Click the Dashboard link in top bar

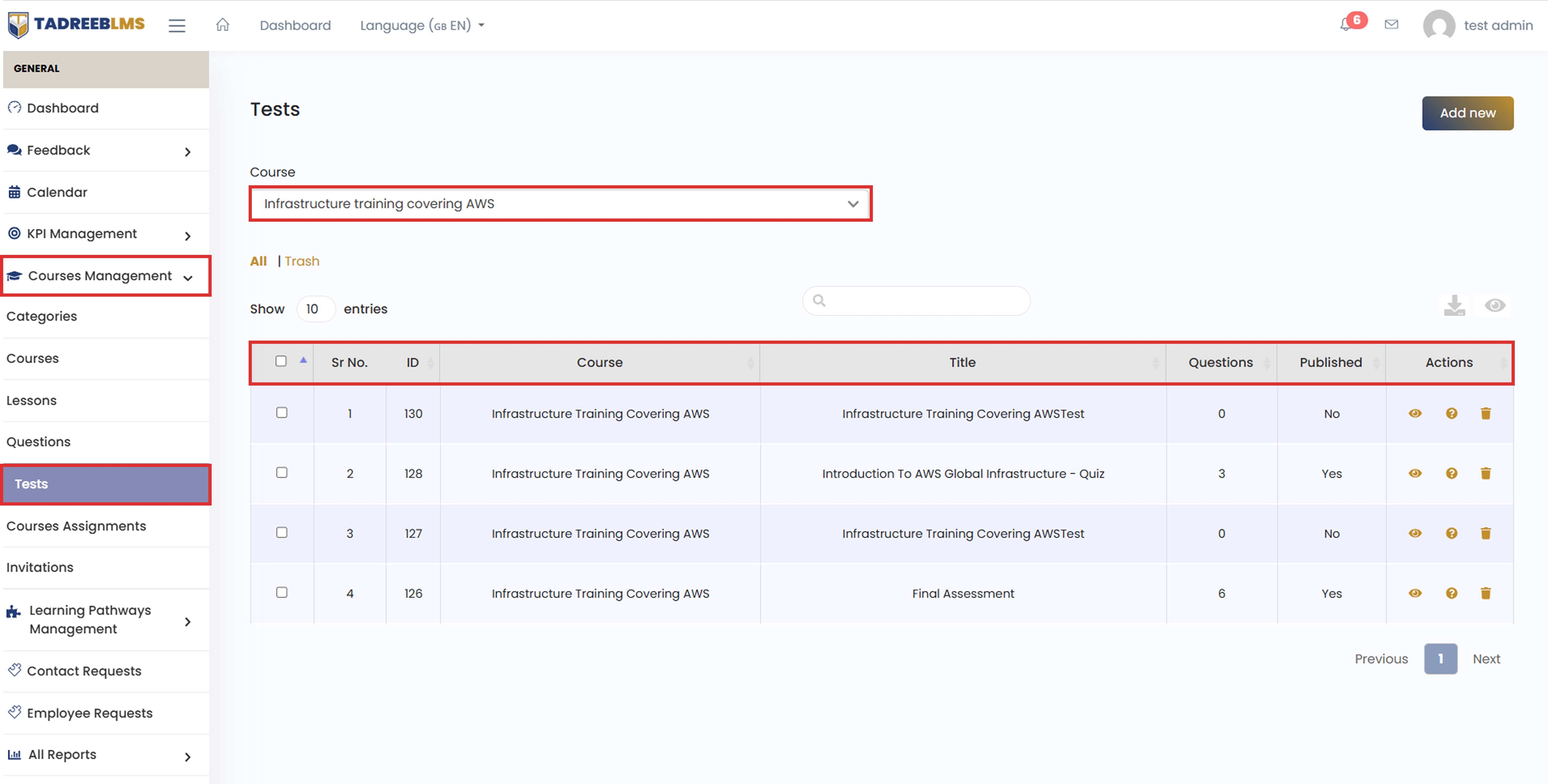[295, 25]
